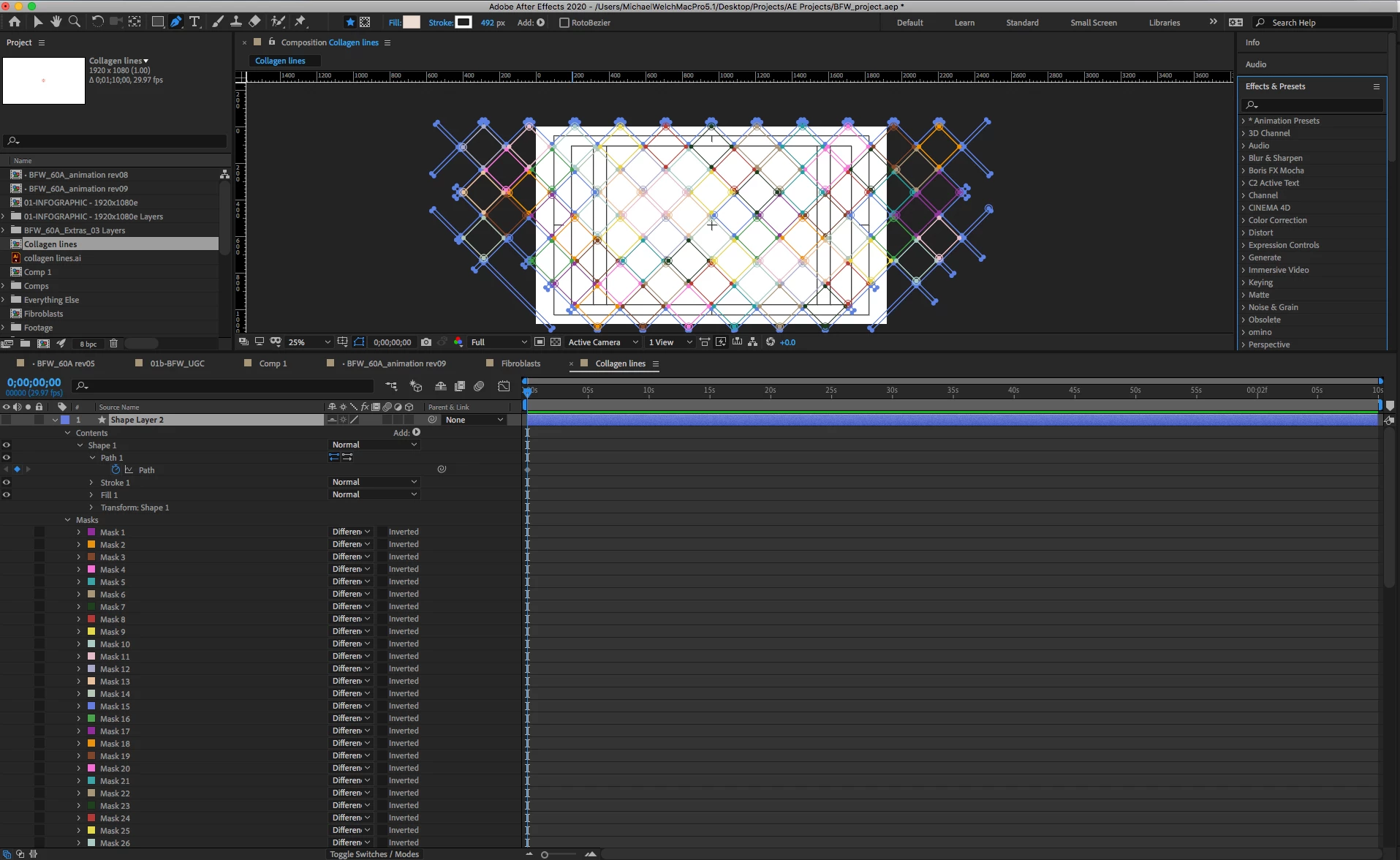This screenshot has width=1400, height=860.
Task: Select the Brush tool
Action: [217, 22]
